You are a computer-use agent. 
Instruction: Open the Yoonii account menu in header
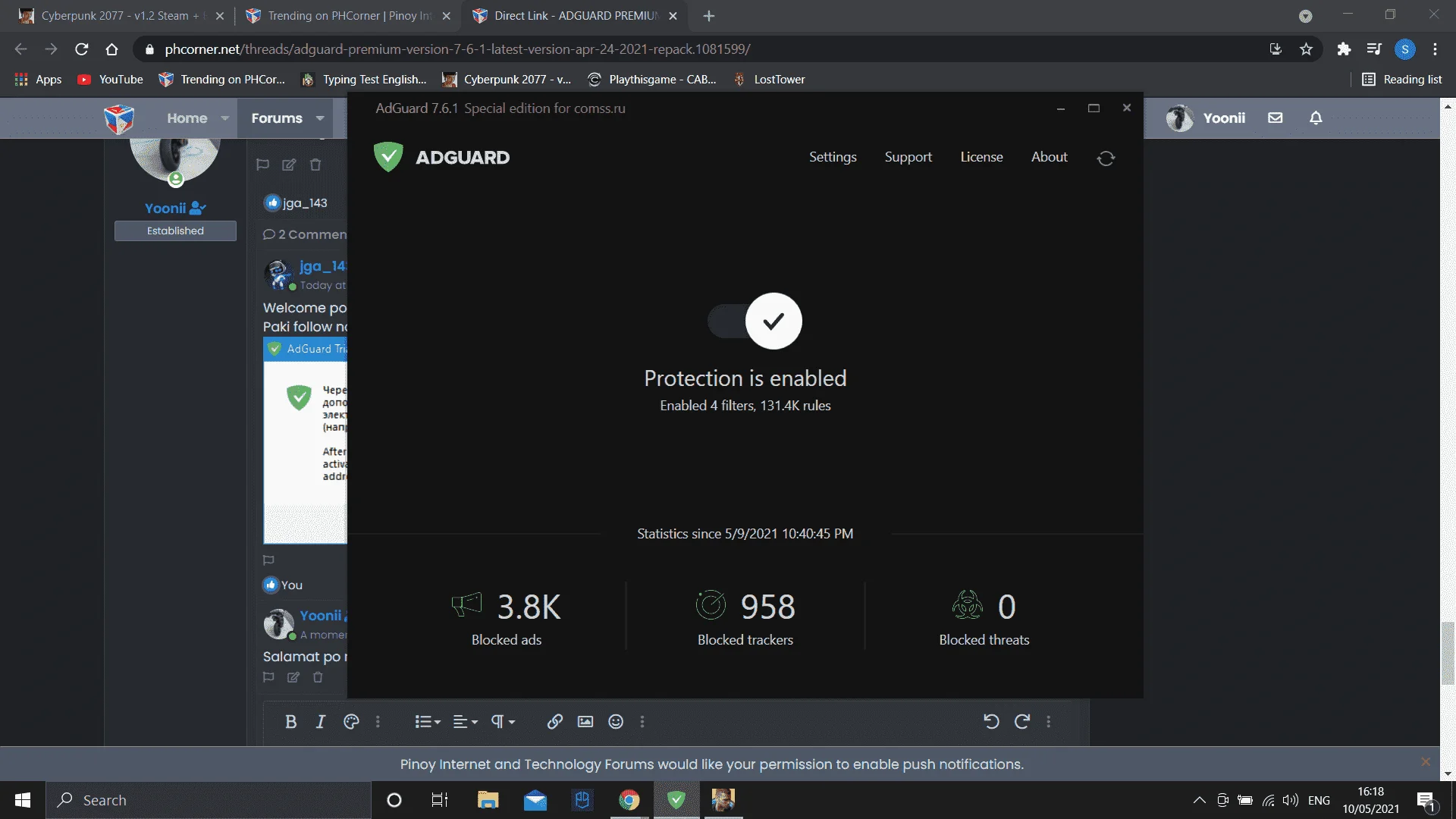pos(1207,118)
